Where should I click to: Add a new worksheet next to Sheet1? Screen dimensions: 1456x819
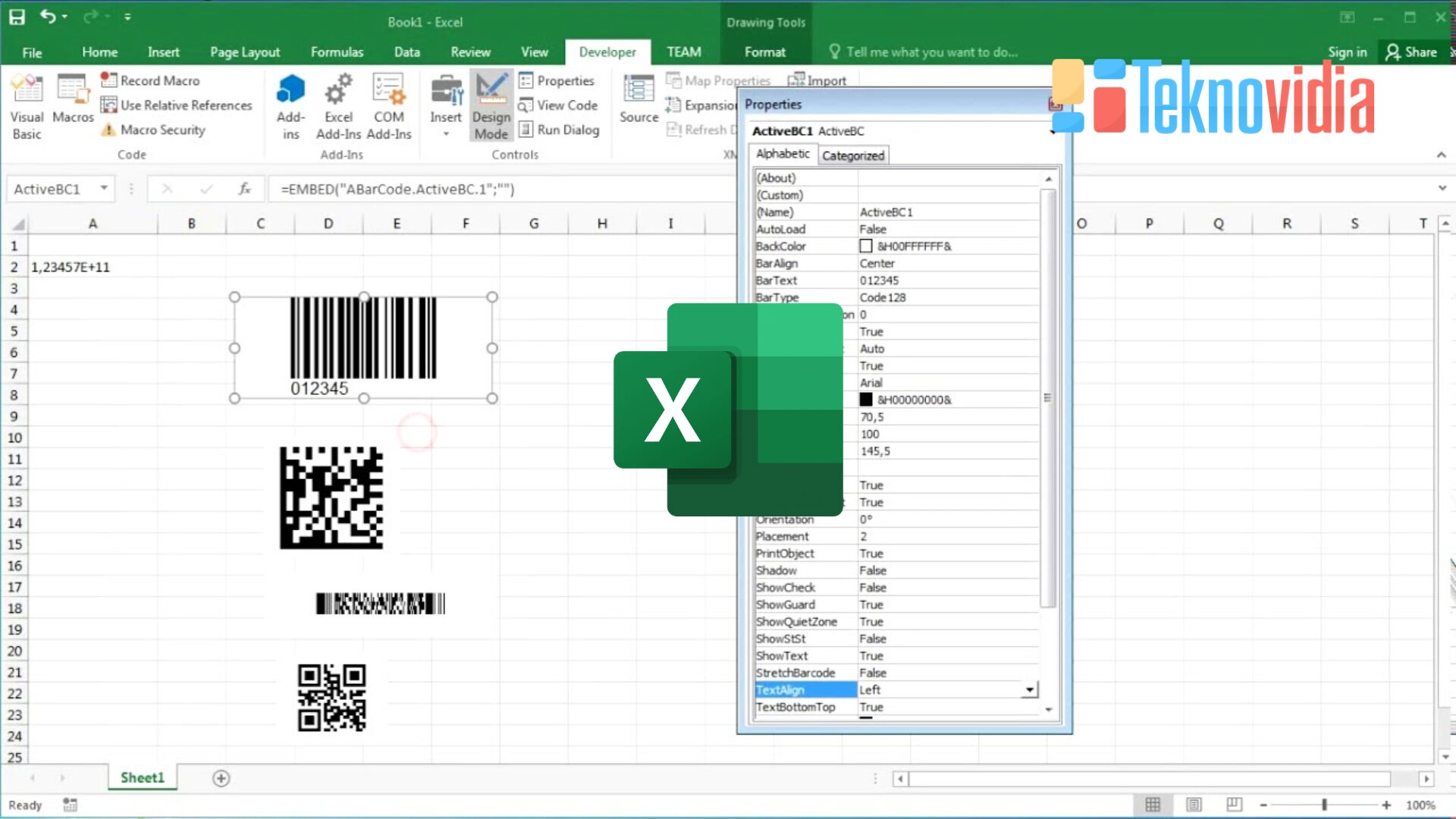click(221, 778)
